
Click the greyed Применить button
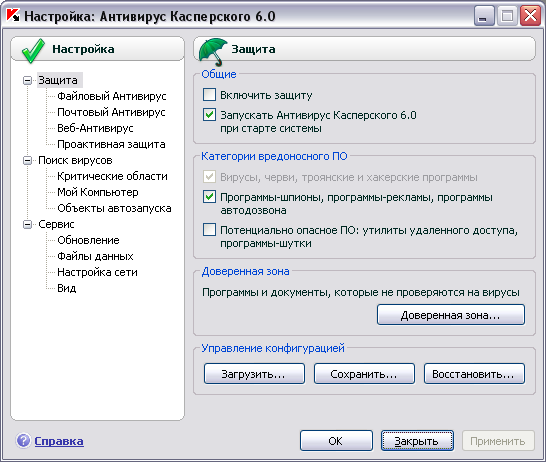point(498,441)
